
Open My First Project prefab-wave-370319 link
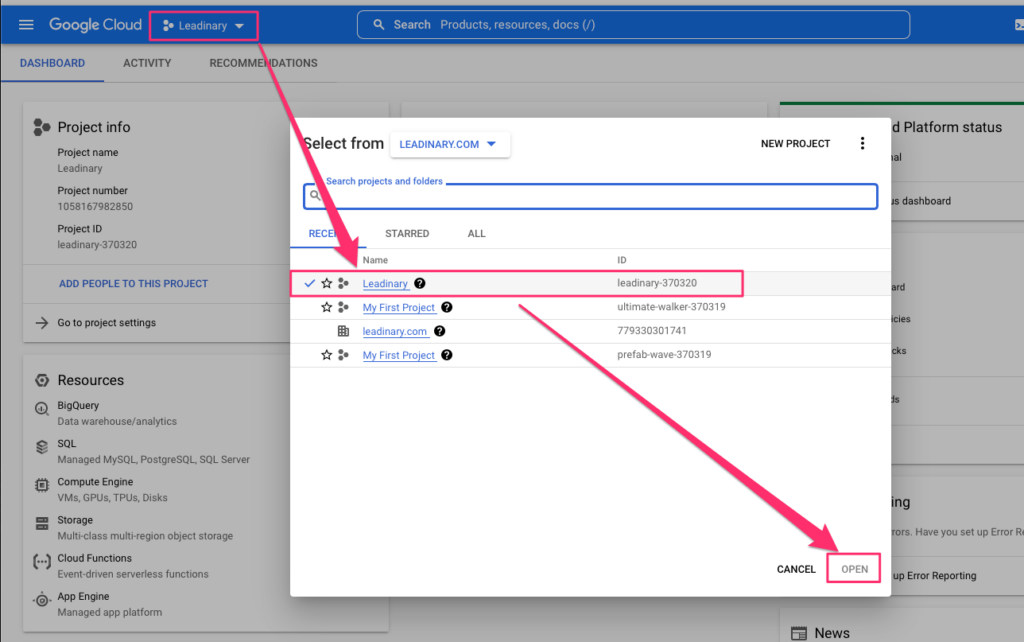pos(398,355)
